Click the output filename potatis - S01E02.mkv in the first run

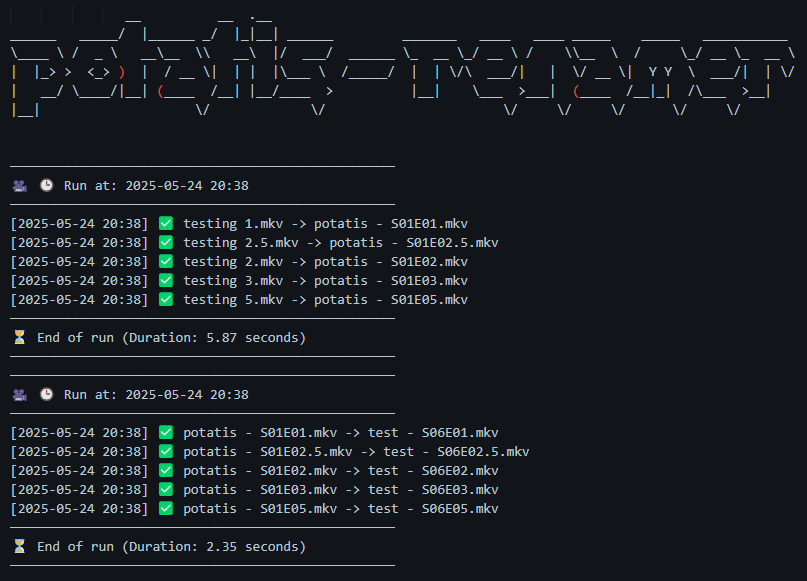click(390, 261)
